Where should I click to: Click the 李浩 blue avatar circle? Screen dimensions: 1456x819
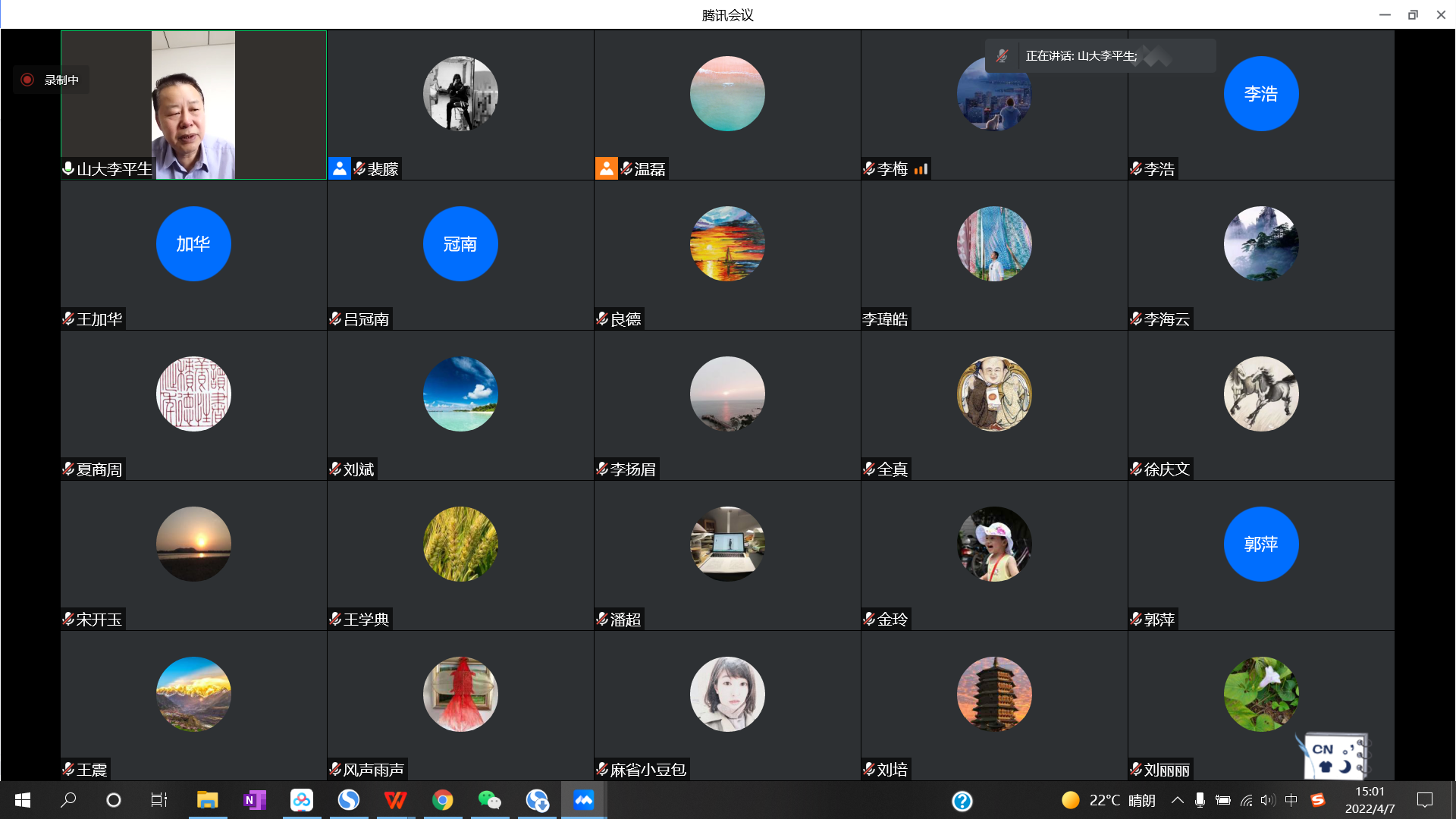(1260, 93)
